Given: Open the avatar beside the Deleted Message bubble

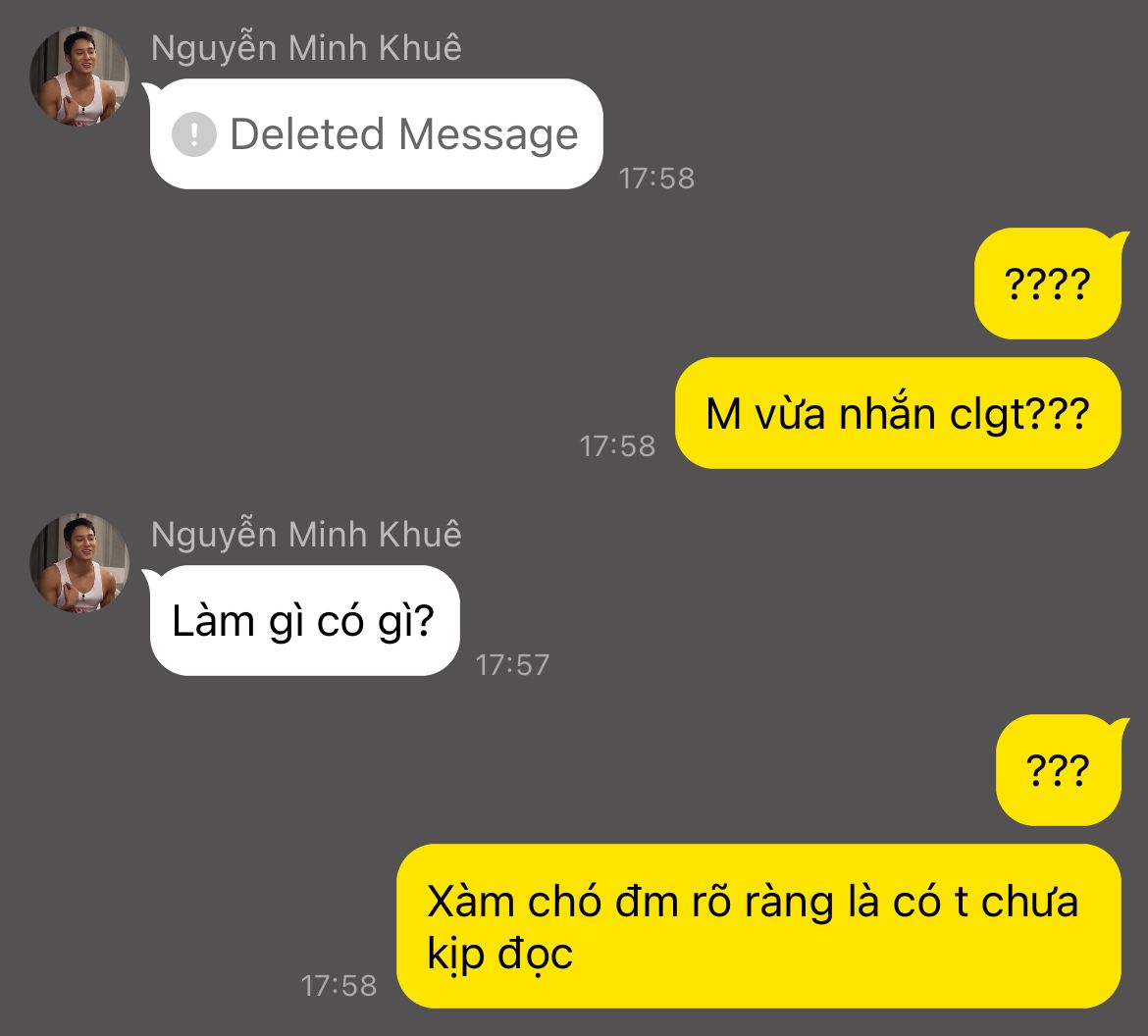Looking at the screenshot, I should coord(79,77).
